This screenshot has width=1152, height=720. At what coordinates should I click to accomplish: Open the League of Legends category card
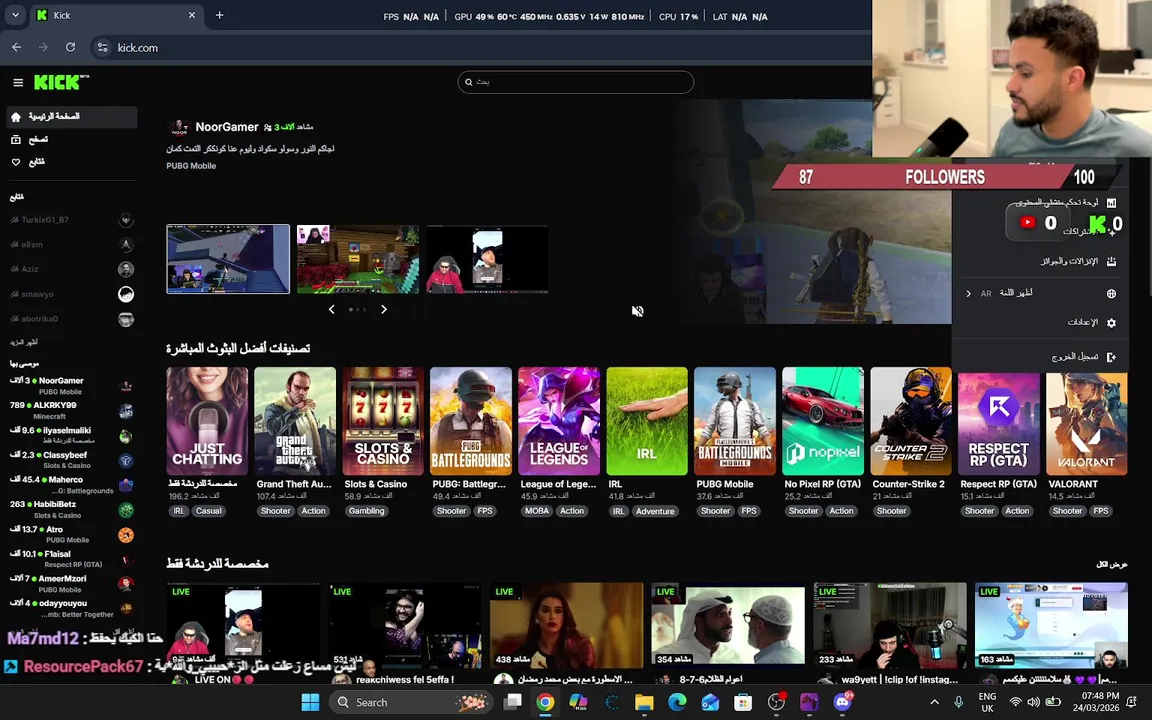click(x=559, y=421)
